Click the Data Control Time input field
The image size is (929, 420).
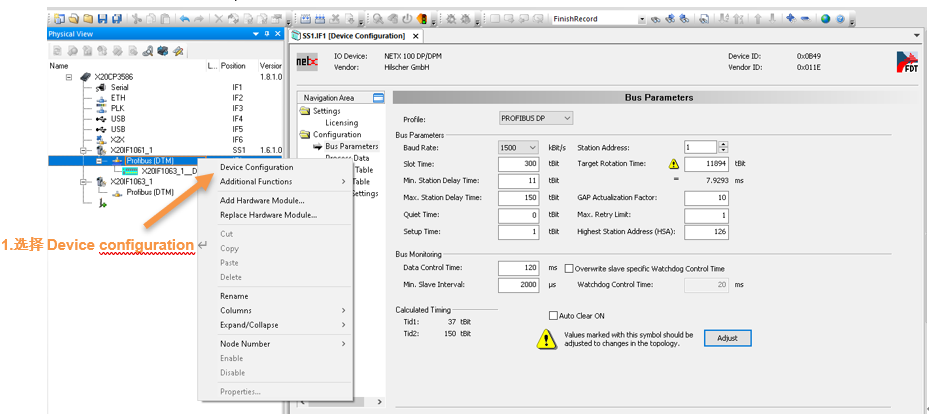[518, 268]
